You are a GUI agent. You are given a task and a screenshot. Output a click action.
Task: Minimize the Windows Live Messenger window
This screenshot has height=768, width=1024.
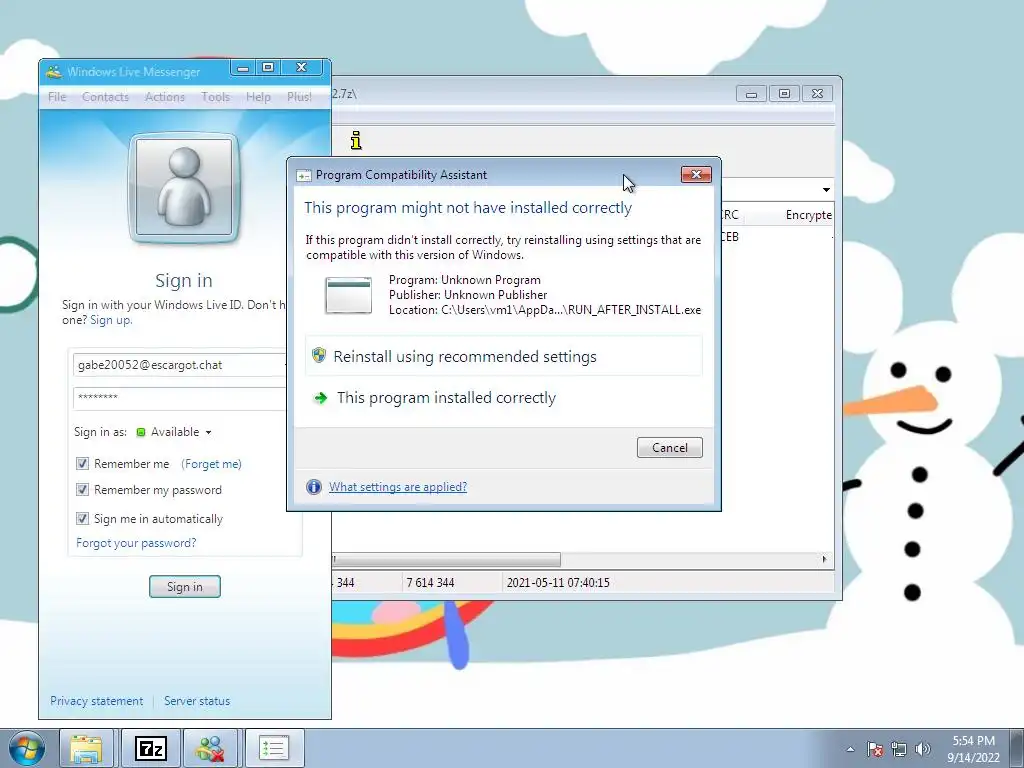243,68
